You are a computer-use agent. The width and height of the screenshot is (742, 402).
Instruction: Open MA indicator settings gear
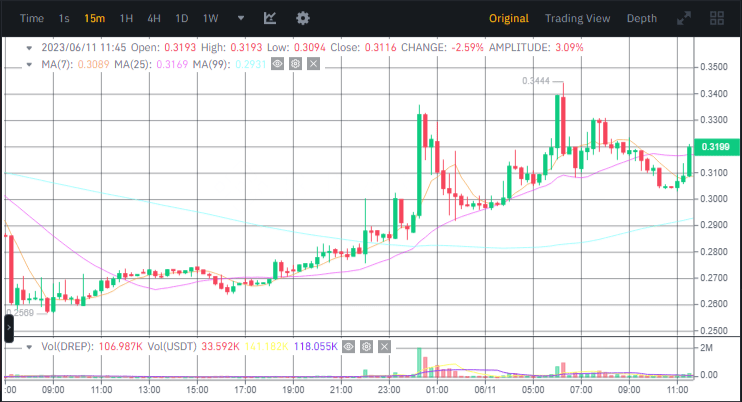(295, 64)
